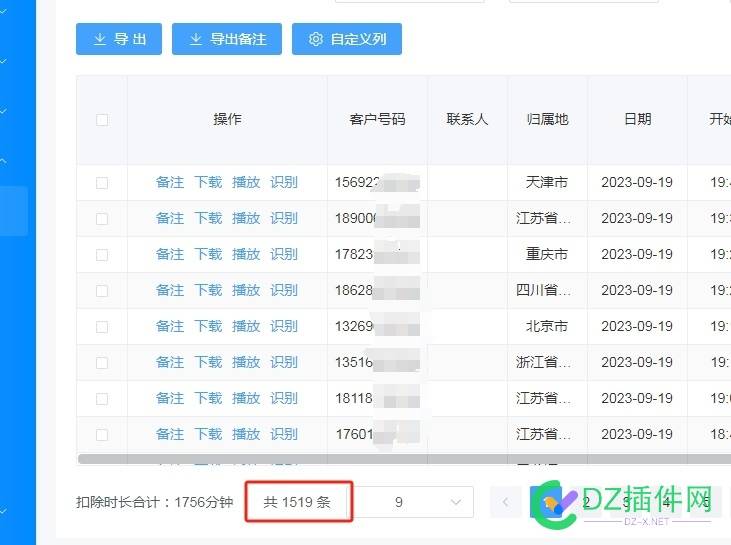Click the 天津市 location cell

pos(546,182)
